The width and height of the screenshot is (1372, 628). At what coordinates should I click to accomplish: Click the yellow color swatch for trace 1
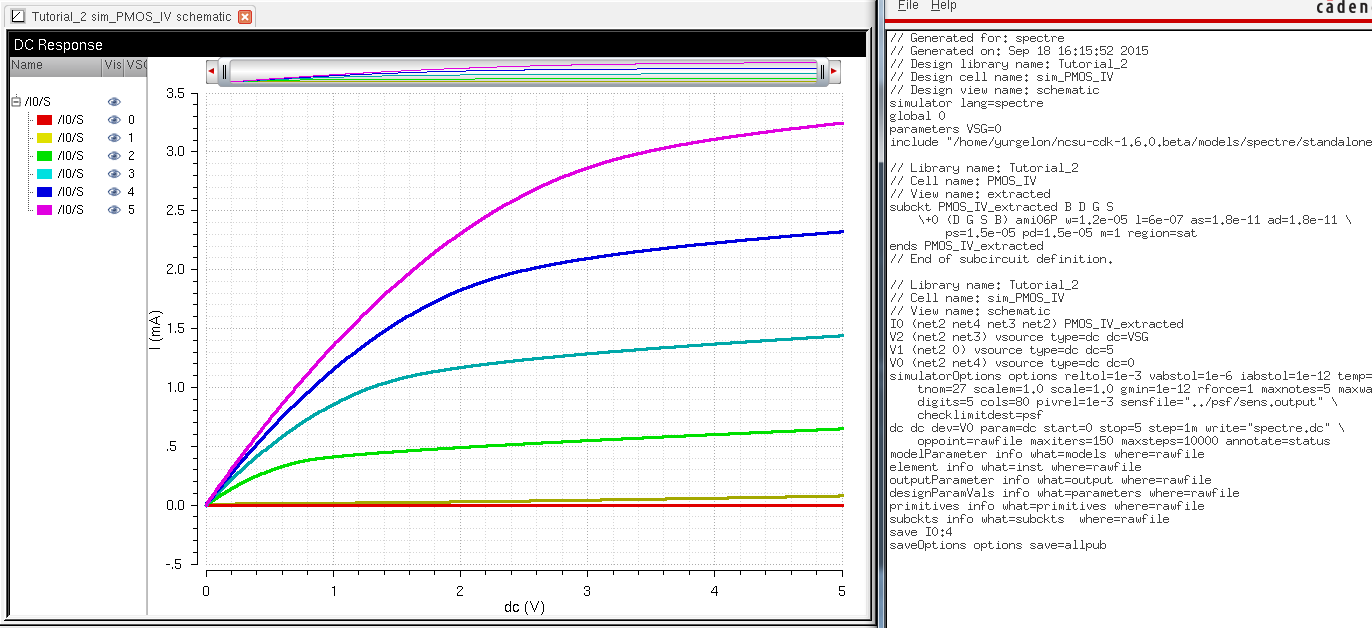pyautogui.click(x=44, y=138)
